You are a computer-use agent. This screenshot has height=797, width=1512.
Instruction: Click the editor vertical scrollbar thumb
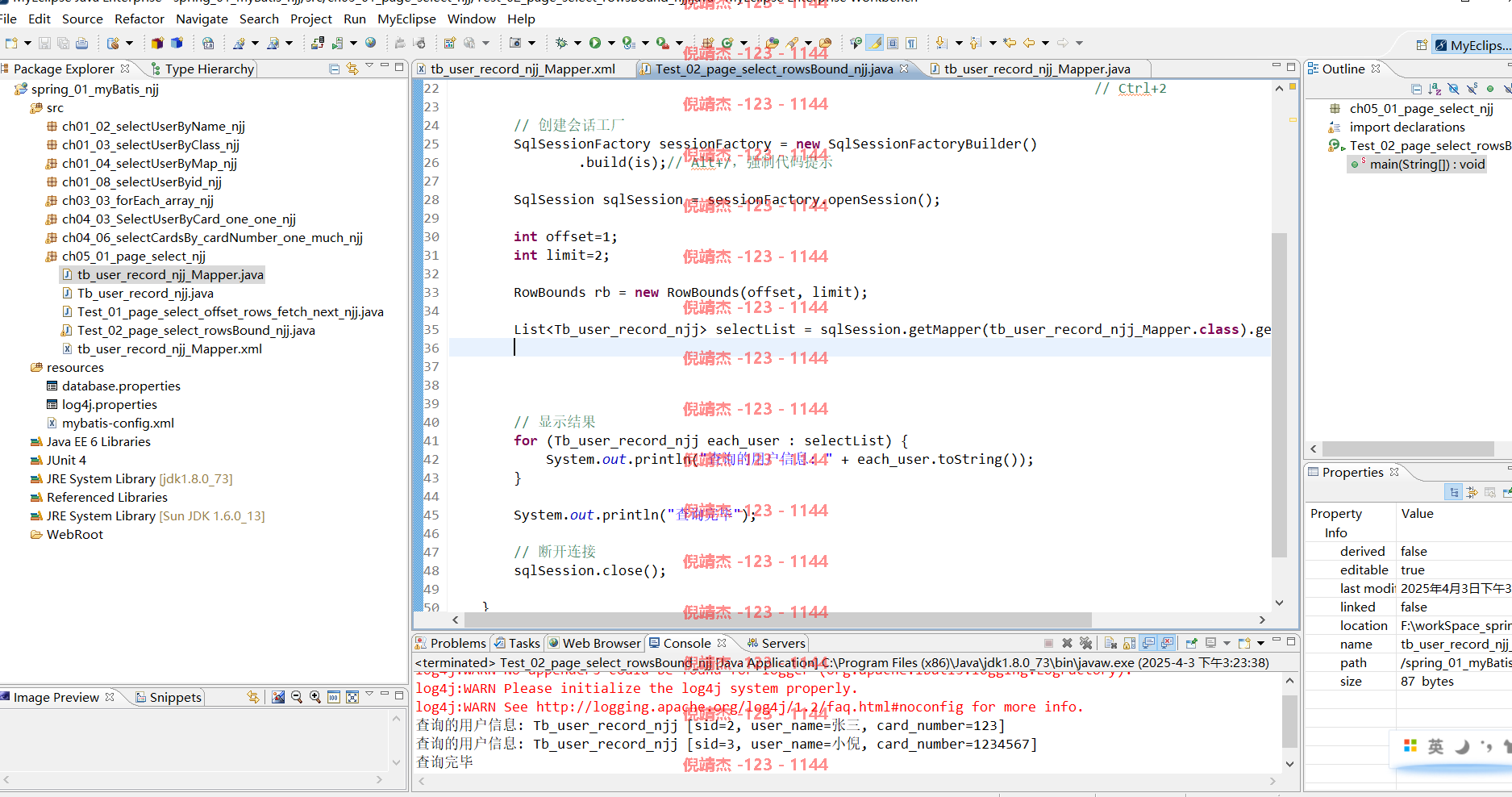tap(1278, 395)
